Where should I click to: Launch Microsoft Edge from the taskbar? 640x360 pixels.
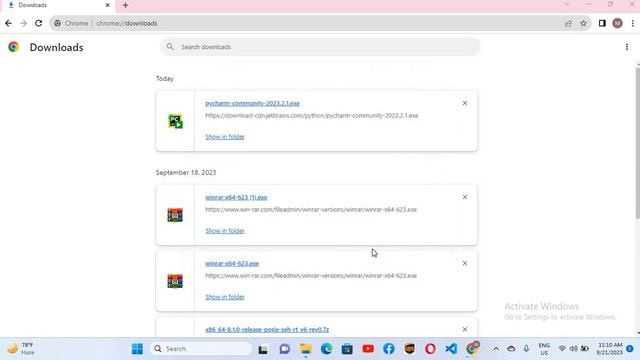click(x=326, y=349)
